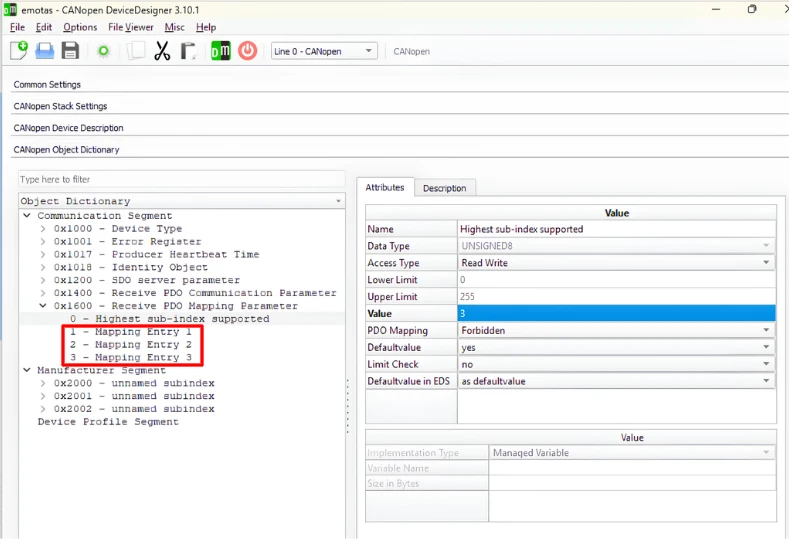This screenshot has height=541, width=789.
Task: Open the Misc menu
Action: click(175, 27)
